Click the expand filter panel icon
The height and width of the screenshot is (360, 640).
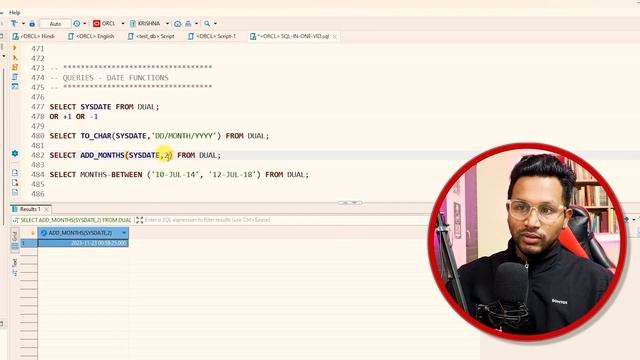pyautogui.click(x=140, y=220)
